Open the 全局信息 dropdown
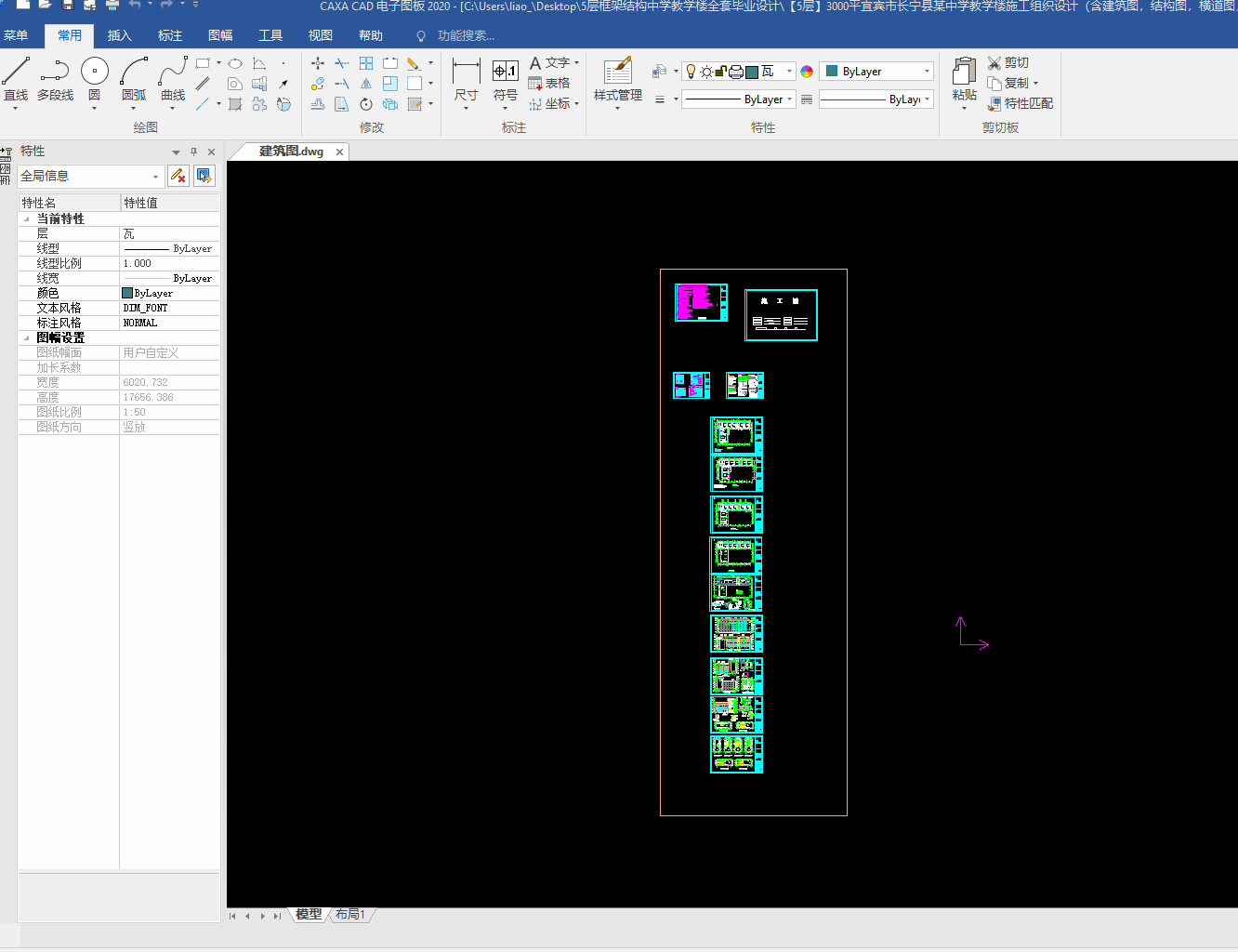Viewport: 1238px width, 952px height. (91, 176)
